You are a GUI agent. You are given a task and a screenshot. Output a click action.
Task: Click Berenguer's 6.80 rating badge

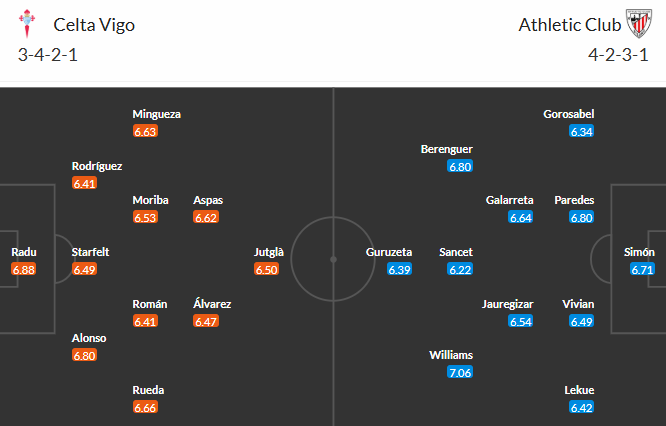460,166
